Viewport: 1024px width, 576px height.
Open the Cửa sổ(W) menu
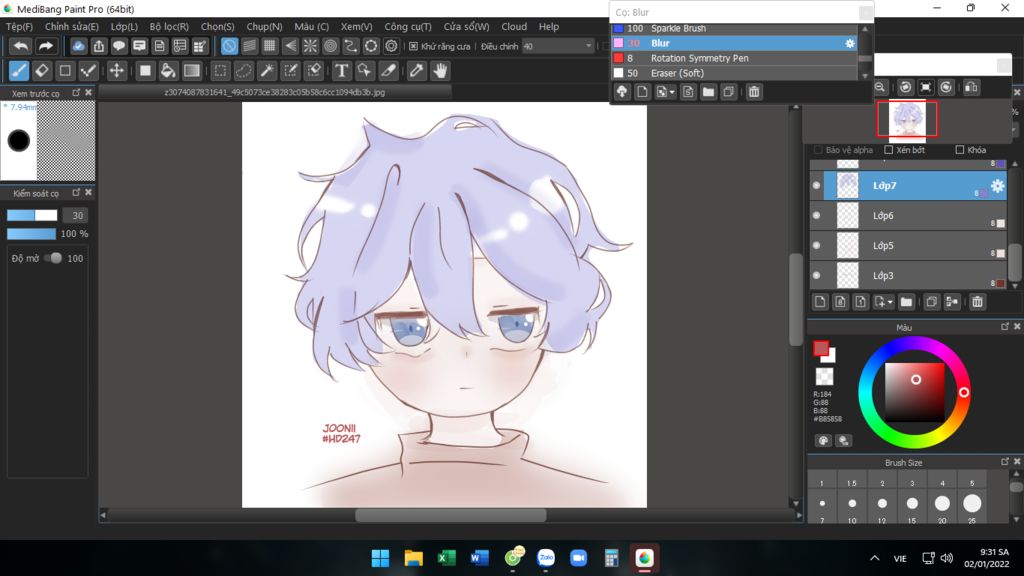click(466, 27)
